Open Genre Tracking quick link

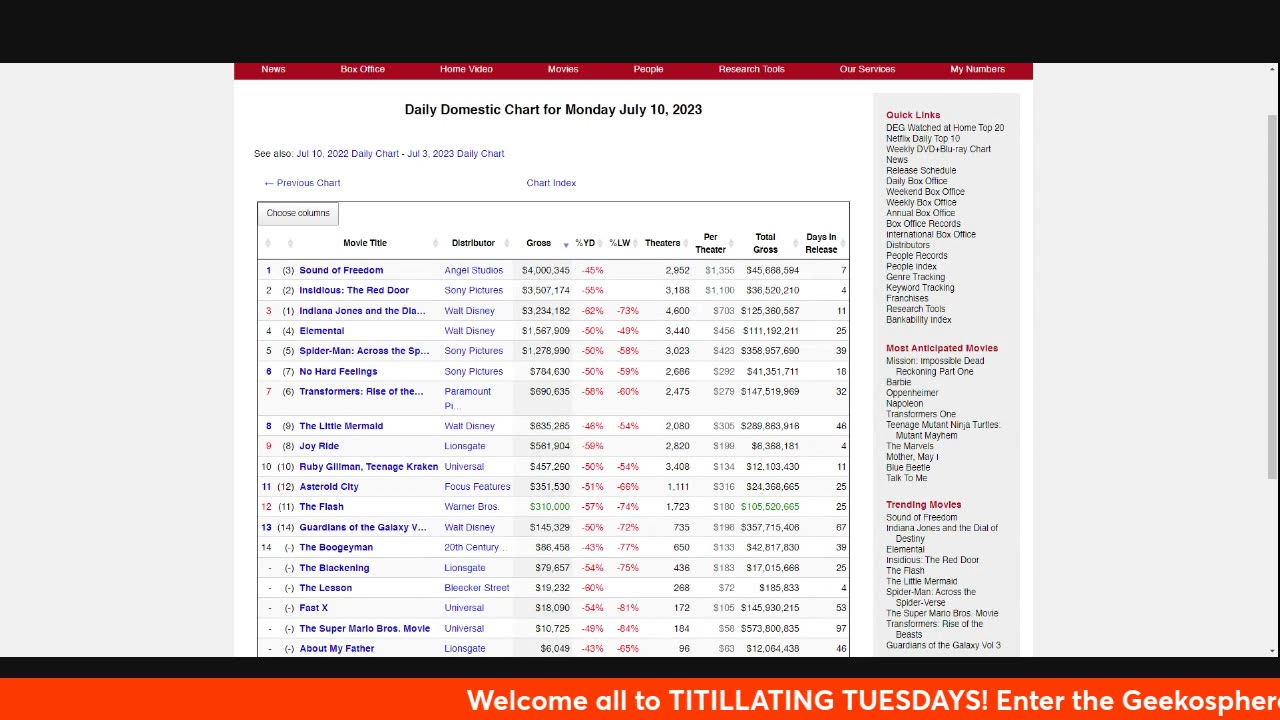(915, 277)
